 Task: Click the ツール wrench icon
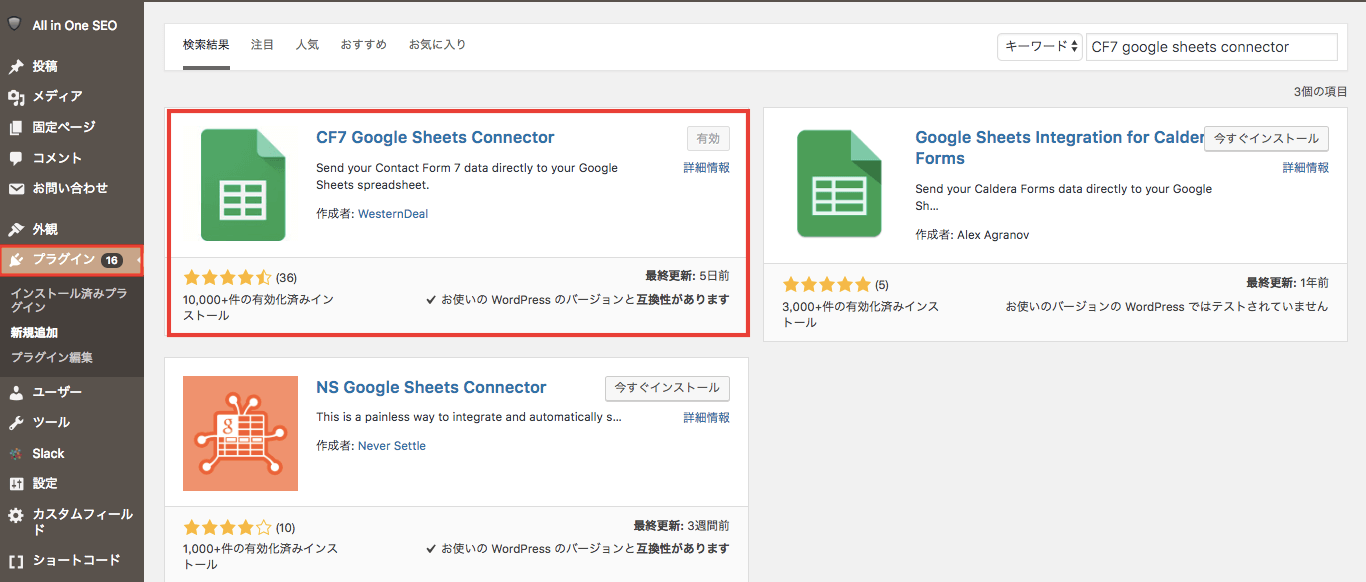click(16, 423)
